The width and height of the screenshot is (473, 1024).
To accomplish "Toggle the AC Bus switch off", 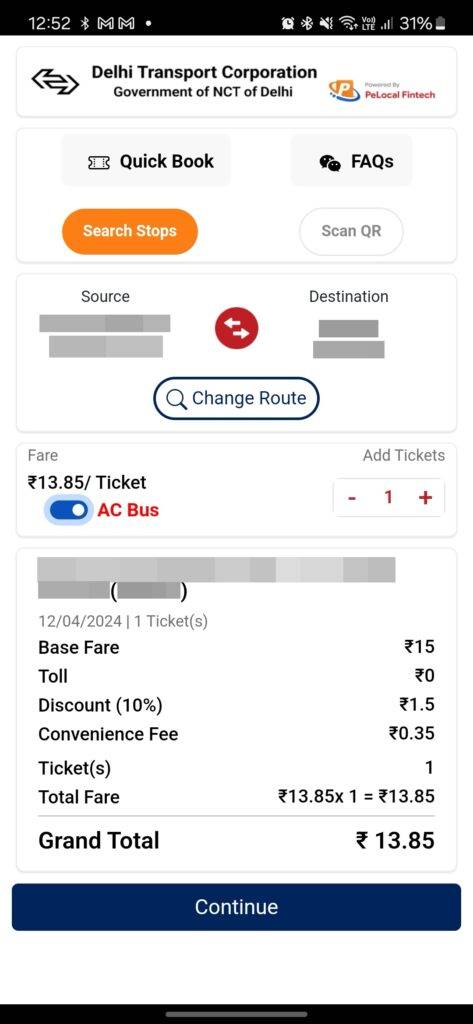I will (x=68, y=510).
